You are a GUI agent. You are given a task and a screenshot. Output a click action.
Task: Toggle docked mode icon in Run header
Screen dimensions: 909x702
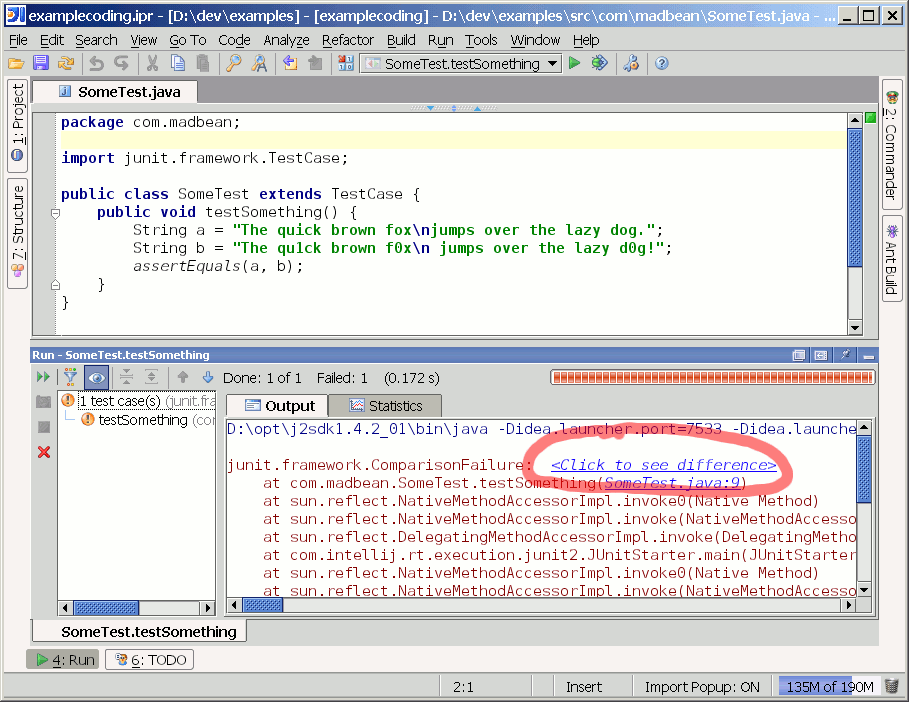coord(821,355)
